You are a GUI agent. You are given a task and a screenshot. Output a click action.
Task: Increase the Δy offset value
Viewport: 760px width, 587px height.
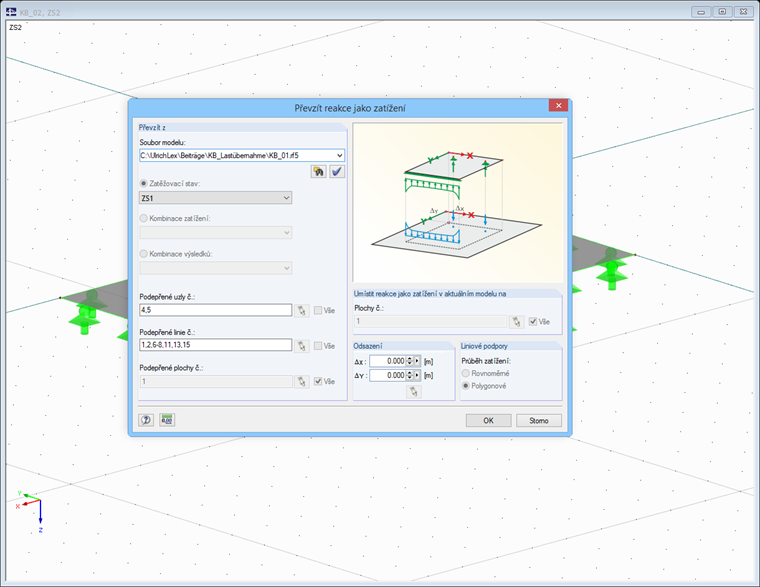pyautogui.click(x=410, y=373)
